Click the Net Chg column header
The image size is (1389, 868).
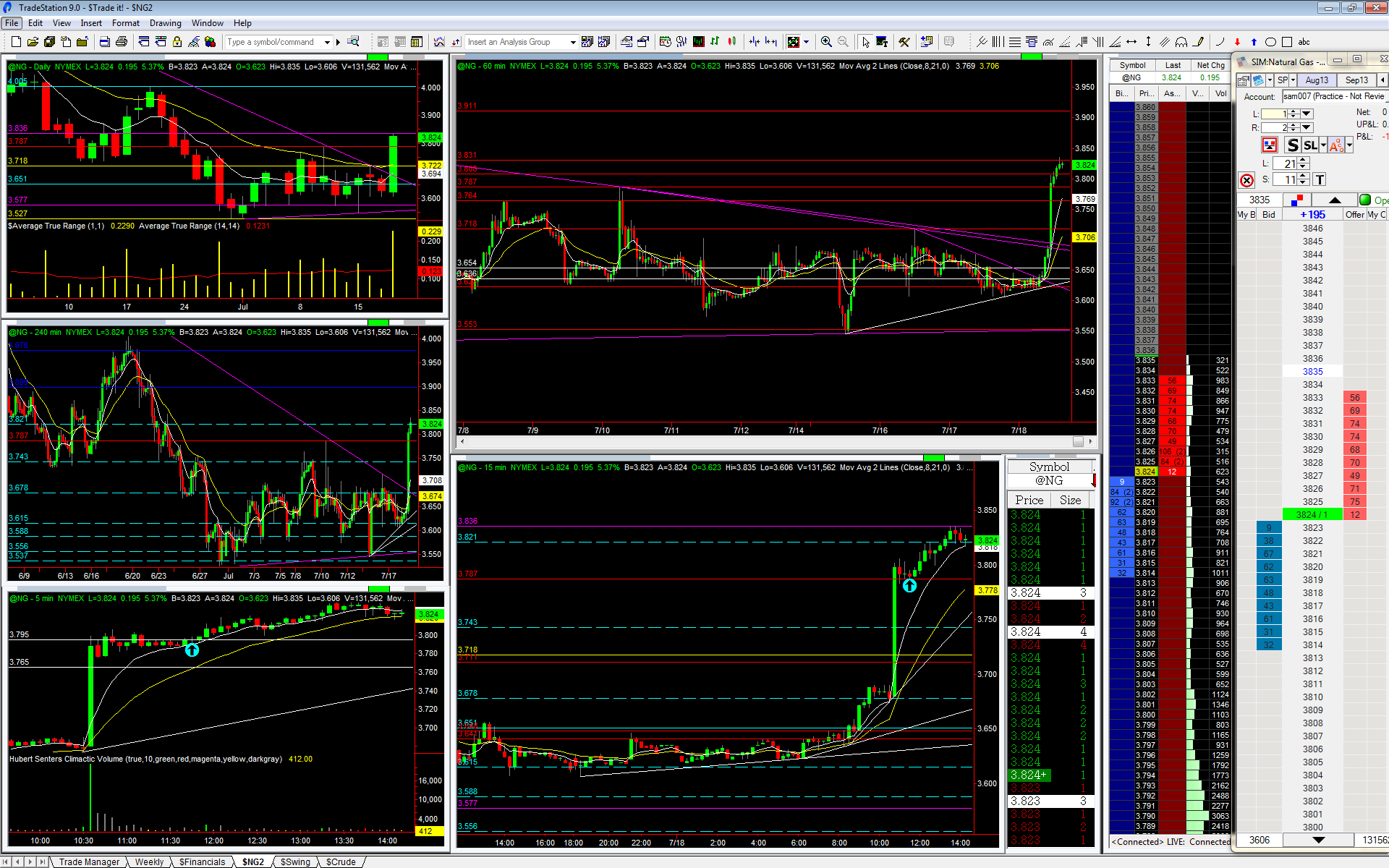click(1210, 65)
